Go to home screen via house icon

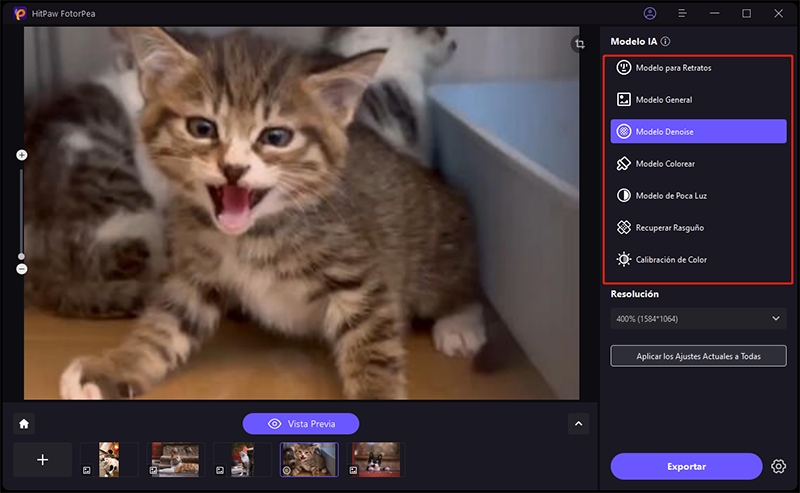coord(24,424)
